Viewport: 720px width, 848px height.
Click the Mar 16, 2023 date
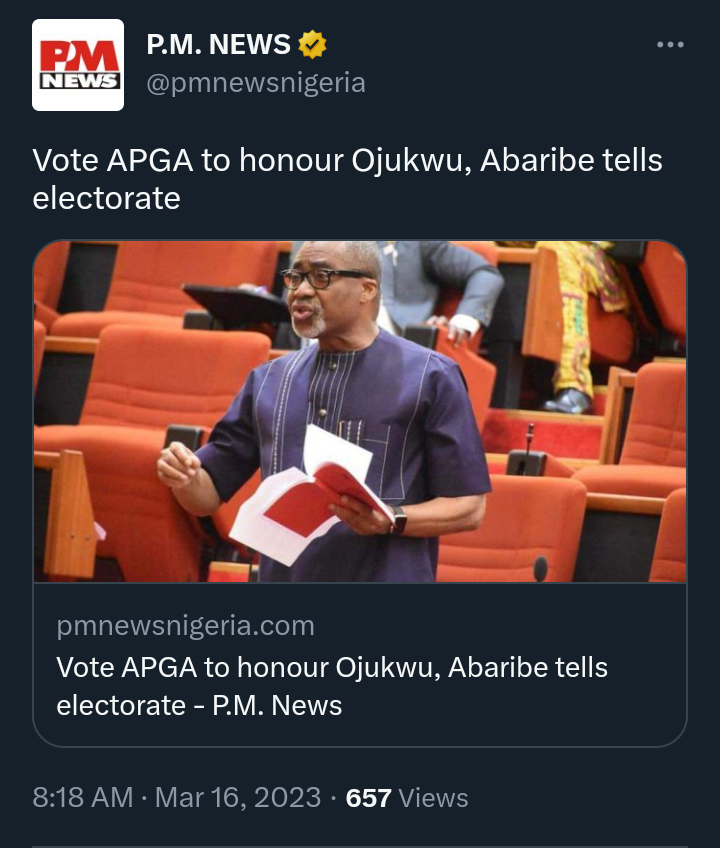pyautogui.click(x=238, y=798)
